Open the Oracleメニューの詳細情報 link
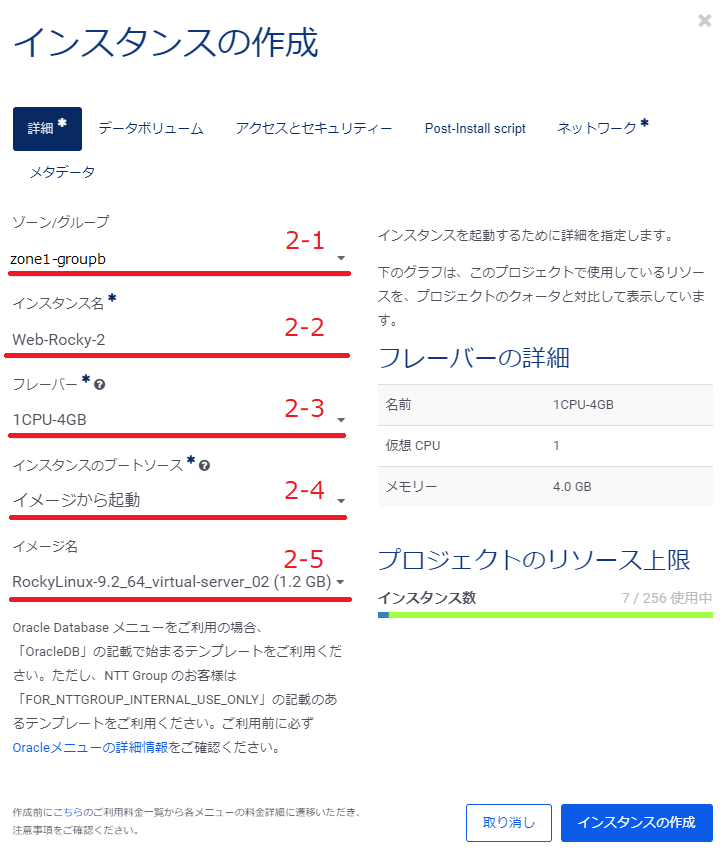Screen dimensions: 727x850 coord(90,748)
